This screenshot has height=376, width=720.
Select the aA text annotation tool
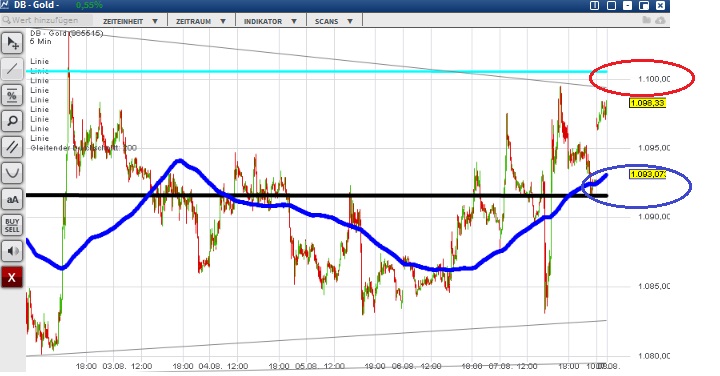click(x=12, y=199)
